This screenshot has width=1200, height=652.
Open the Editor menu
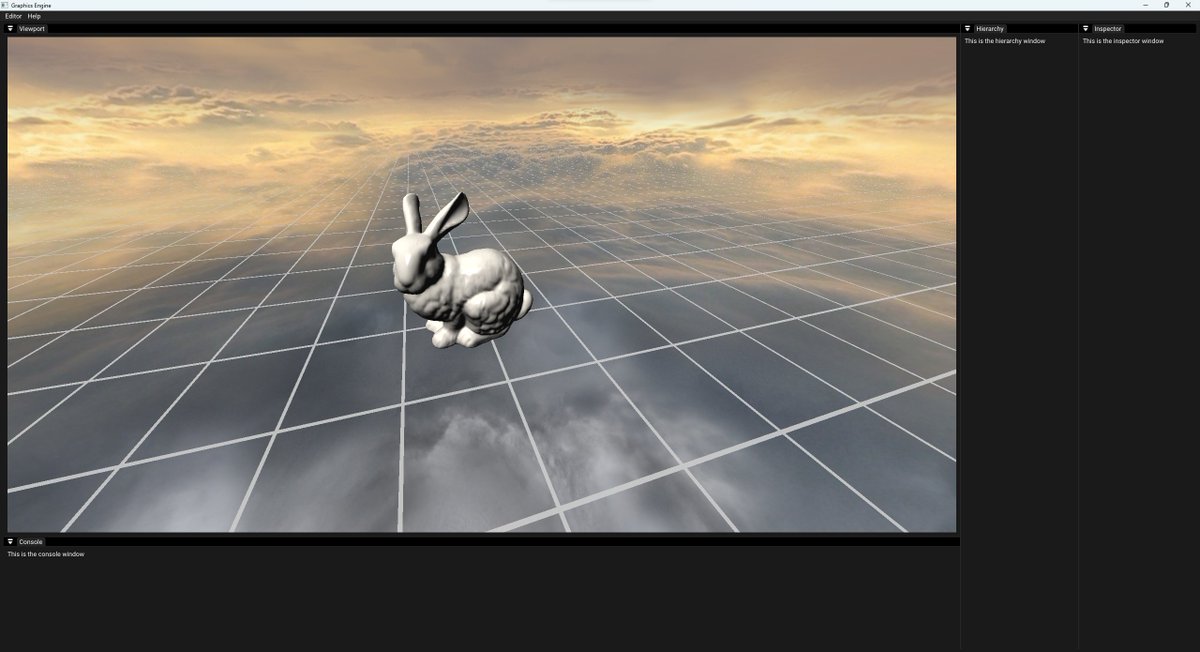[13, 17]
